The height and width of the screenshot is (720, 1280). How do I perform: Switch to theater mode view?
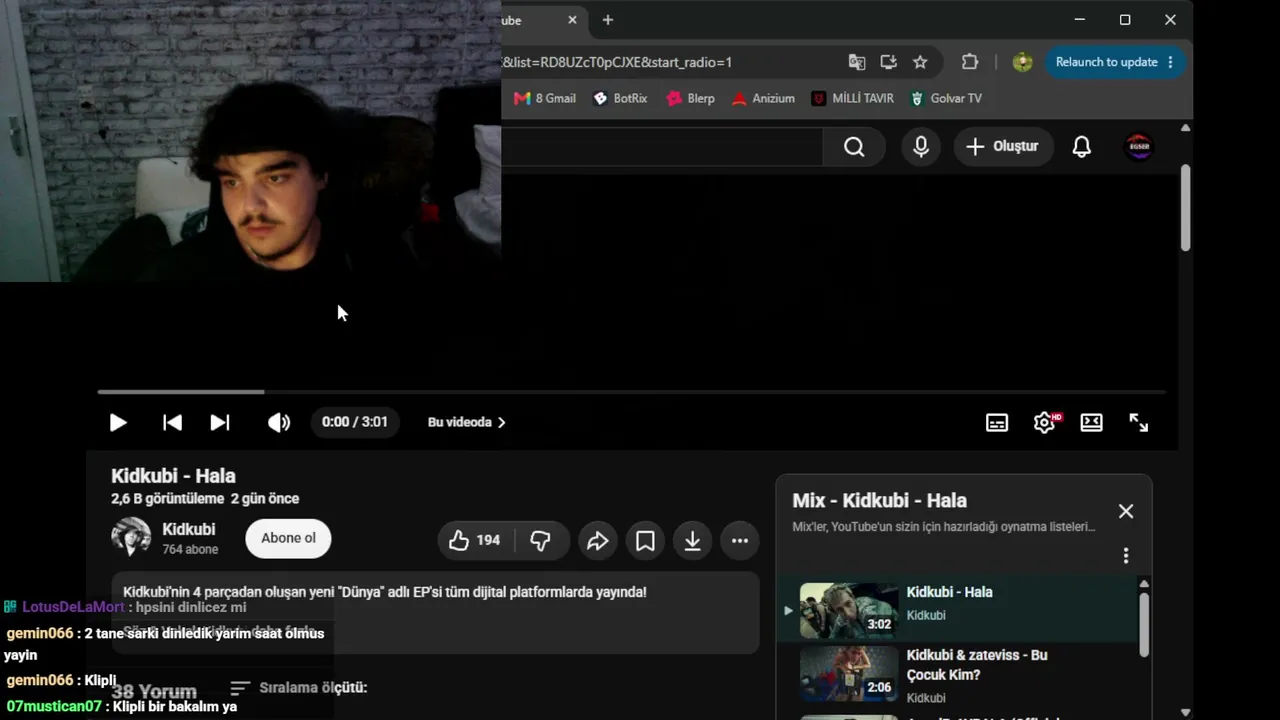pyautogui.click(x=1091, y=422)
